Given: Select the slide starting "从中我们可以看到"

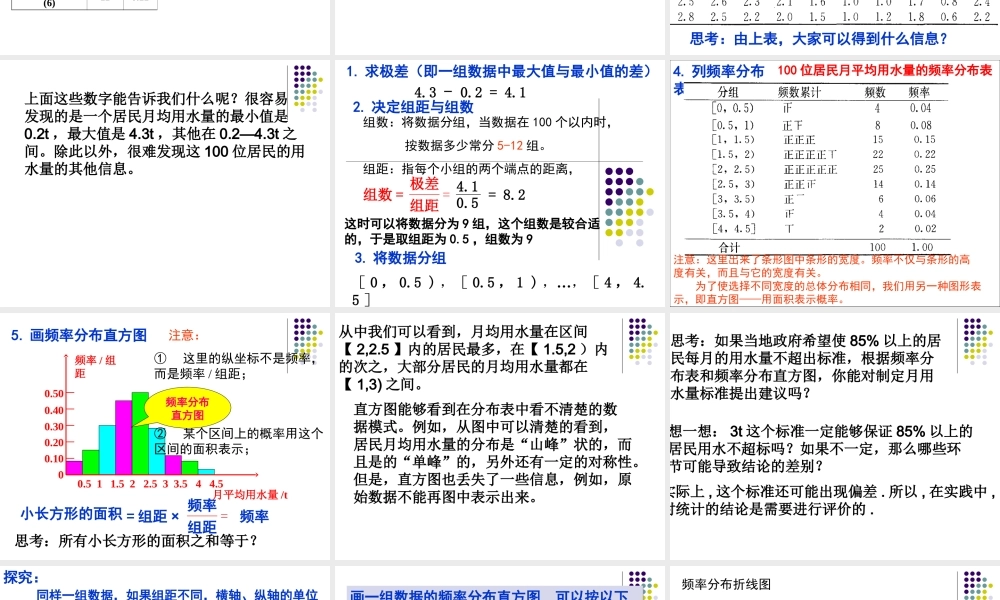Looking at the screenshot, I should click(499, 436).
